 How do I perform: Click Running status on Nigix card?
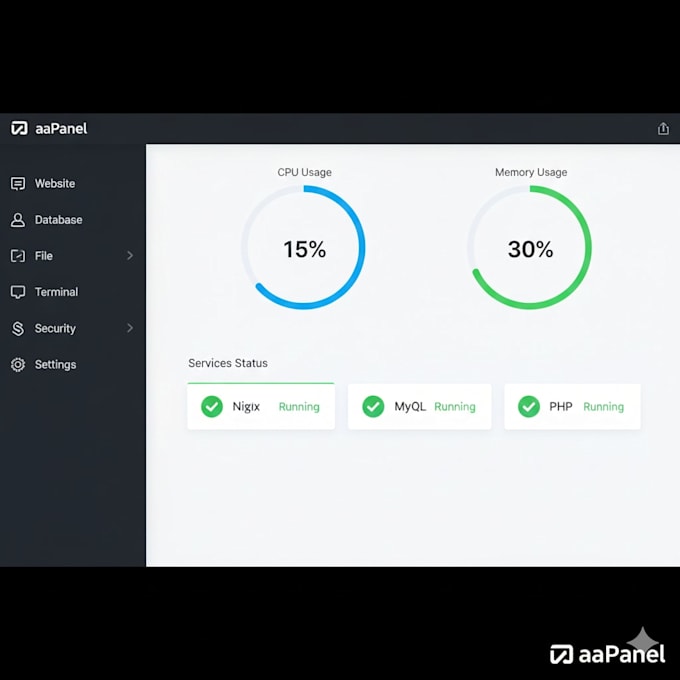[299, 406]
